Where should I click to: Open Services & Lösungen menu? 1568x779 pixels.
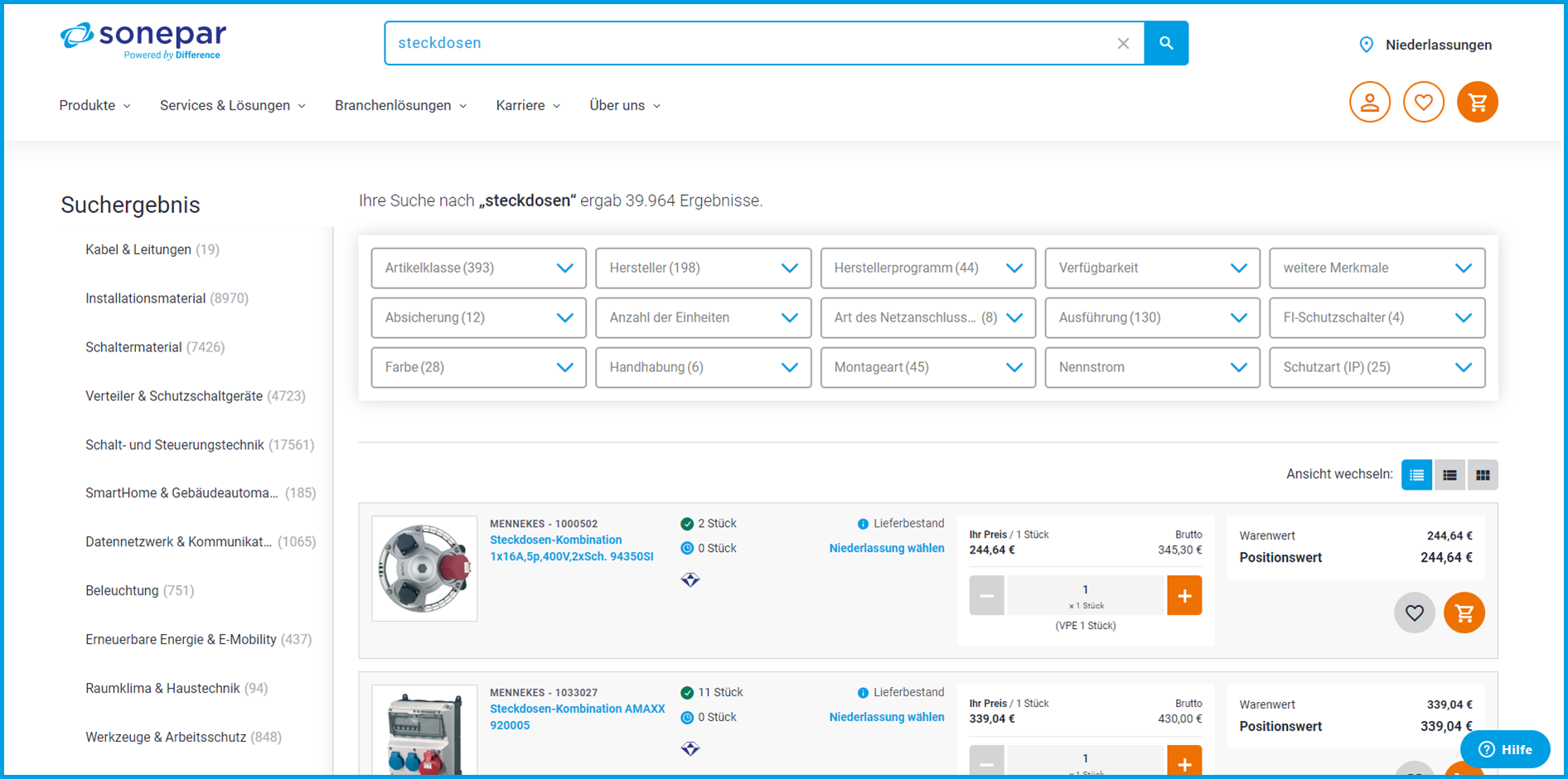[232, 105]
